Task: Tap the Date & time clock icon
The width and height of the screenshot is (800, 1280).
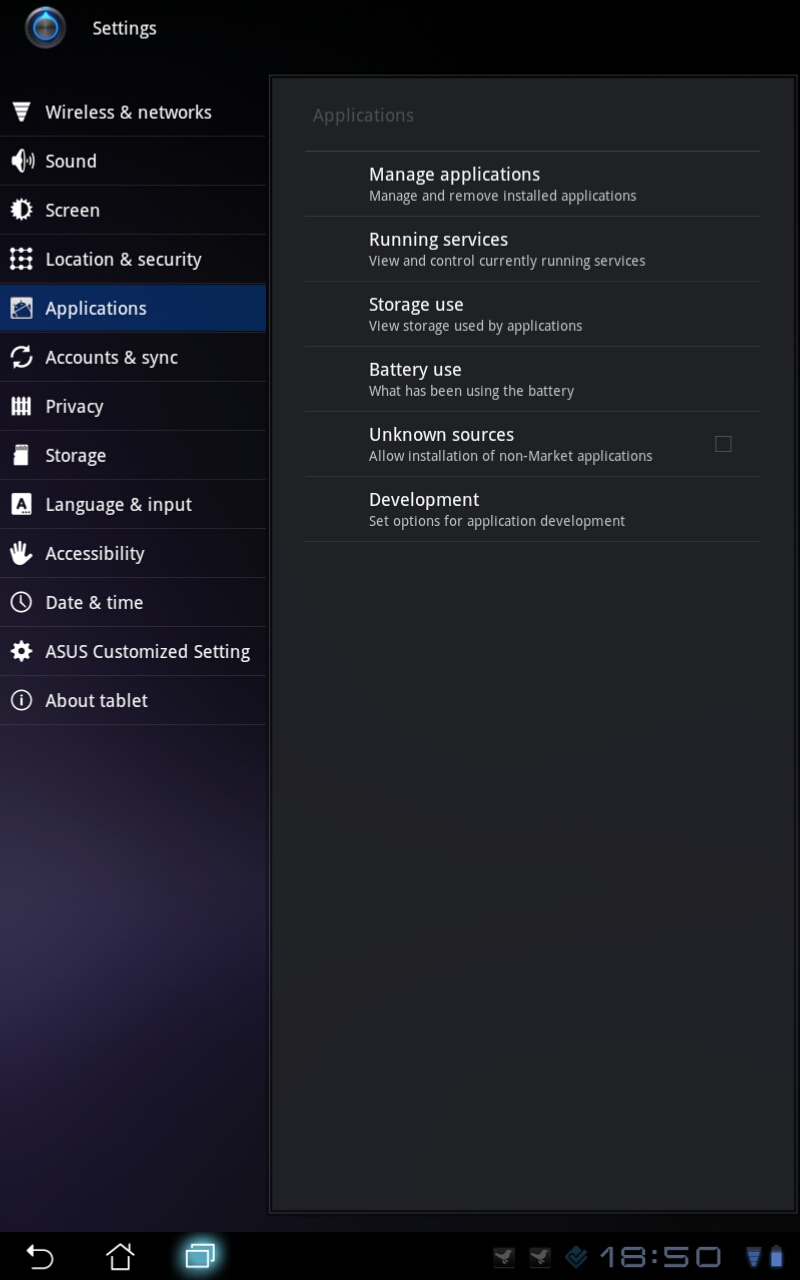Action: (21, 602)
